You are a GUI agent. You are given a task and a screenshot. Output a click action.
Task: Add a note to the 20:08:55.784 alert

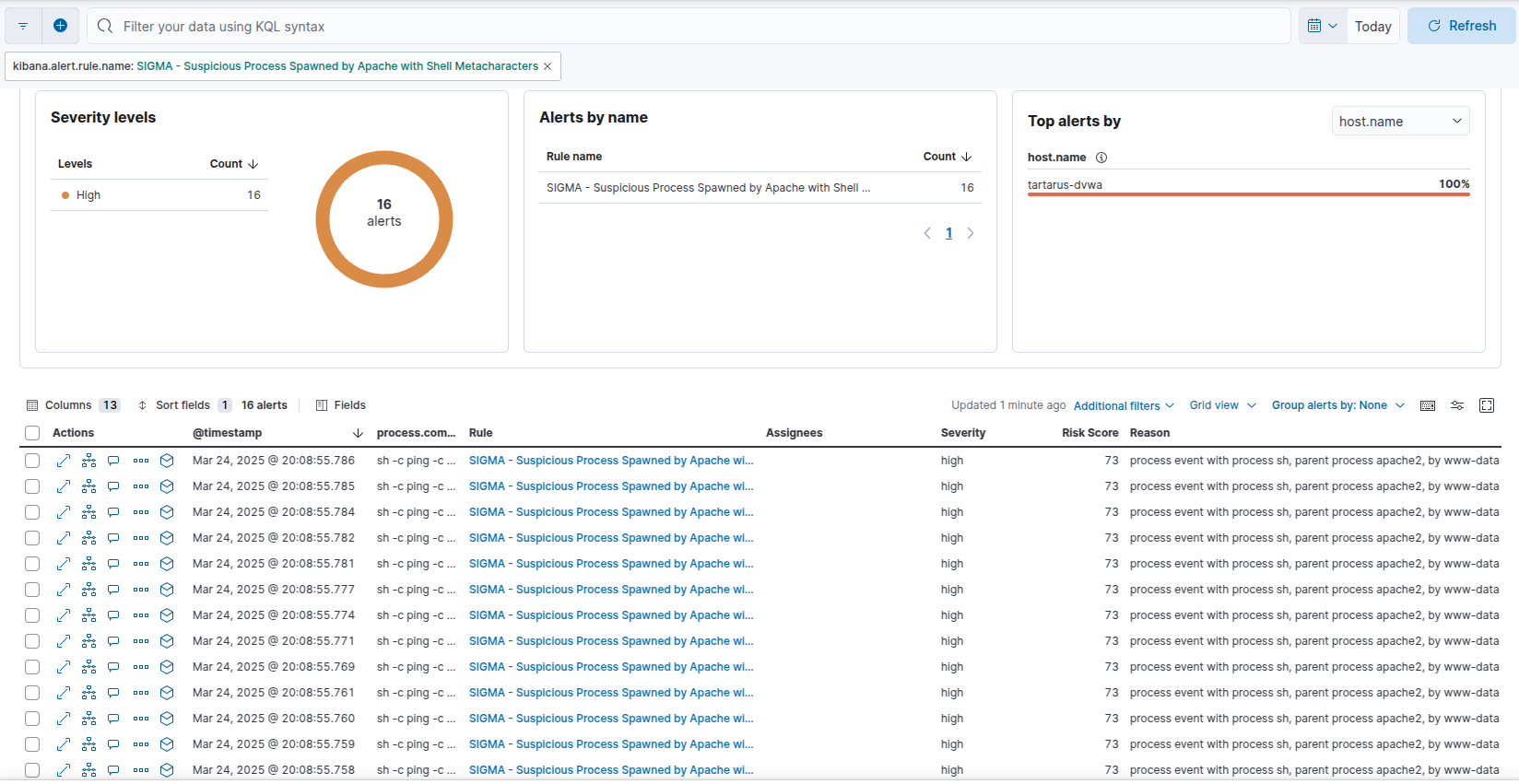coord(113,512)
